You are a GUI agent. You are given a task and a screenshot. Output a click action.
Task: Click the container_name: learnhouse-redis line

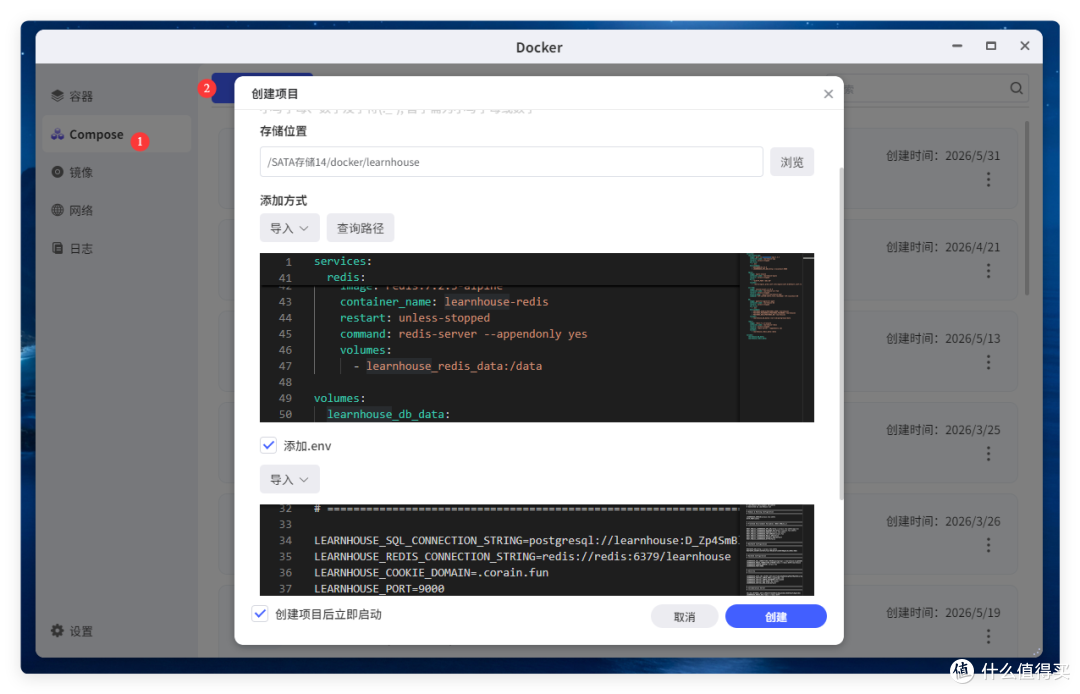click(x=444, y=302)
